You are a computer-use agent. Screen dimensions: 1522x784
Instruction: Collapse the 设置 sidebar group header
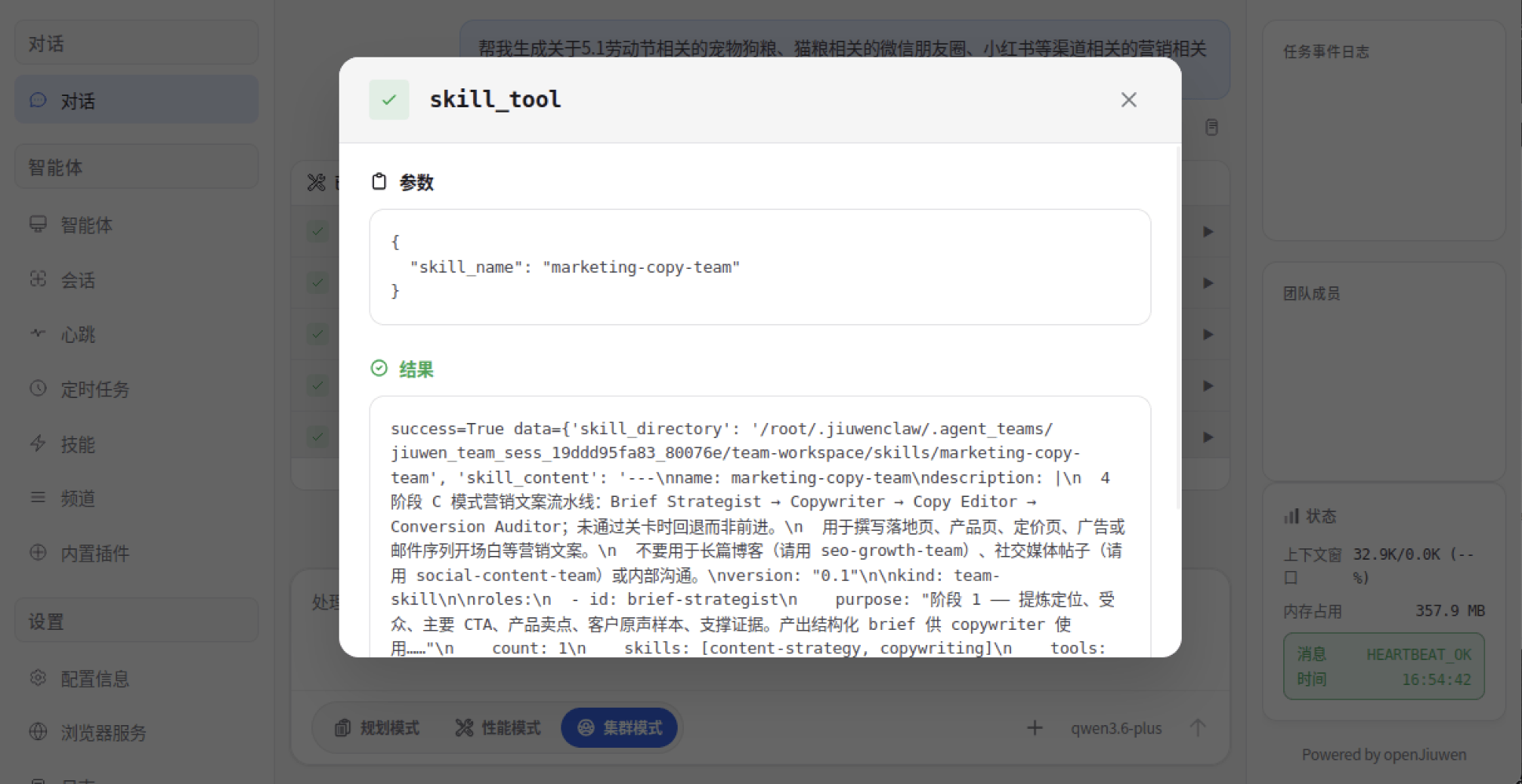137,622
